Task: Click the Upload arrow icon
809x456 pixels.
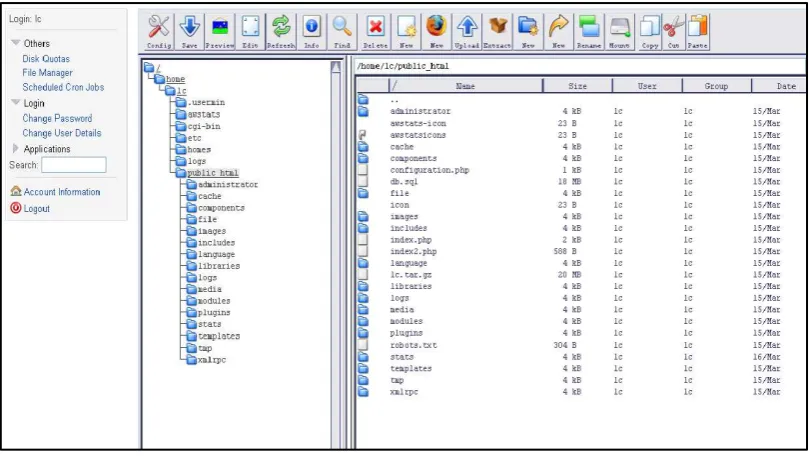Action: [467, 31]
